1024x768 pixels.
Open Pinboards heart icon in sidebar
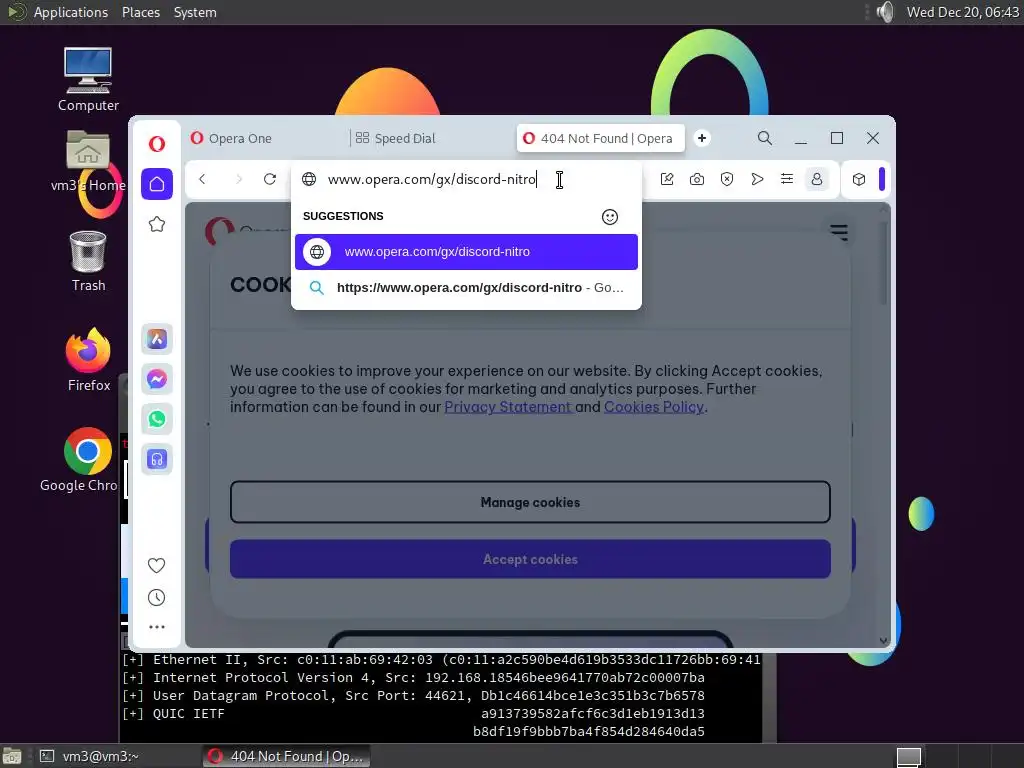tap(157, 566)
